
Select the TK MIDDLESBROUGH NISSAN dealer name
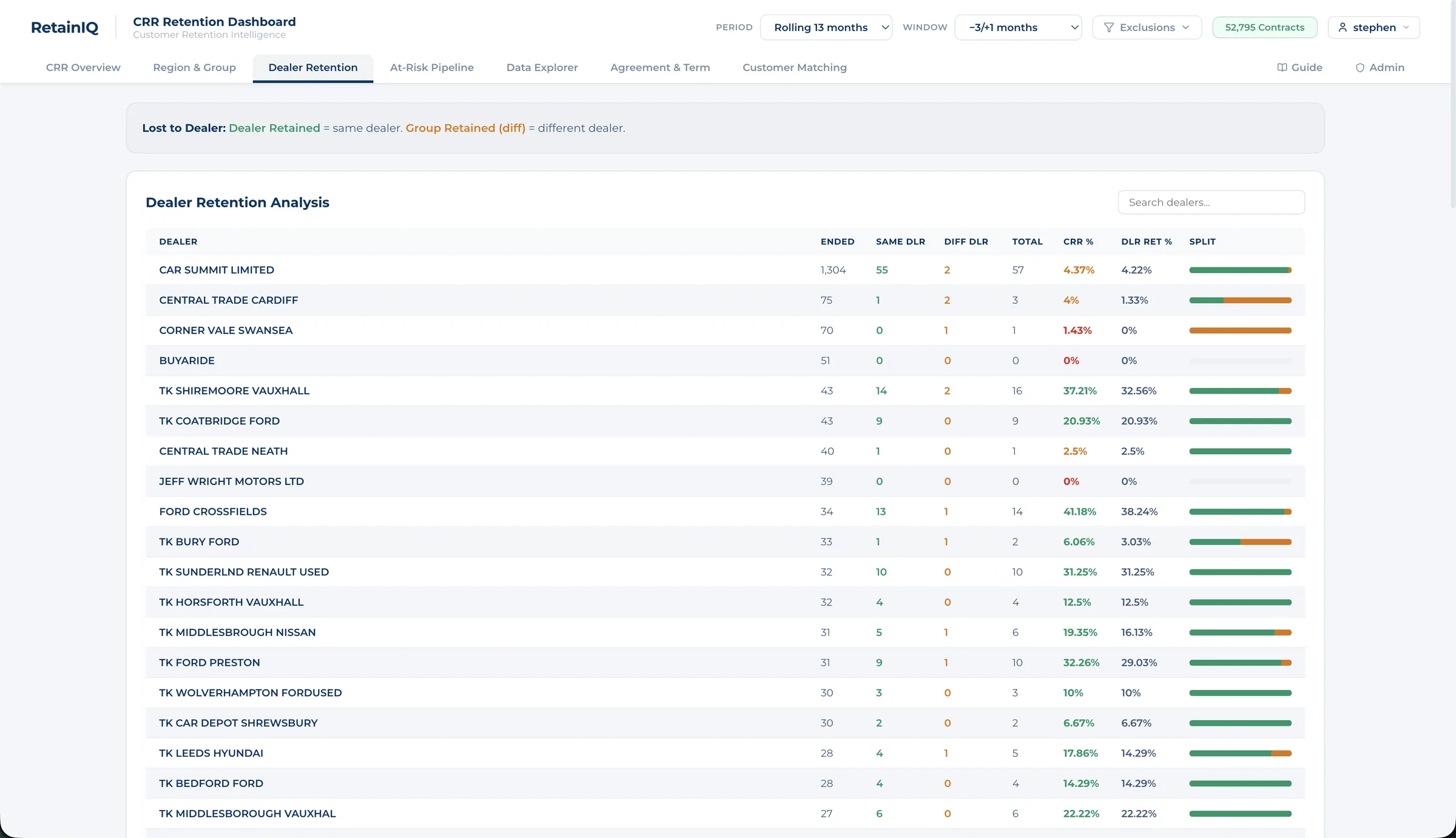[237, 632]
